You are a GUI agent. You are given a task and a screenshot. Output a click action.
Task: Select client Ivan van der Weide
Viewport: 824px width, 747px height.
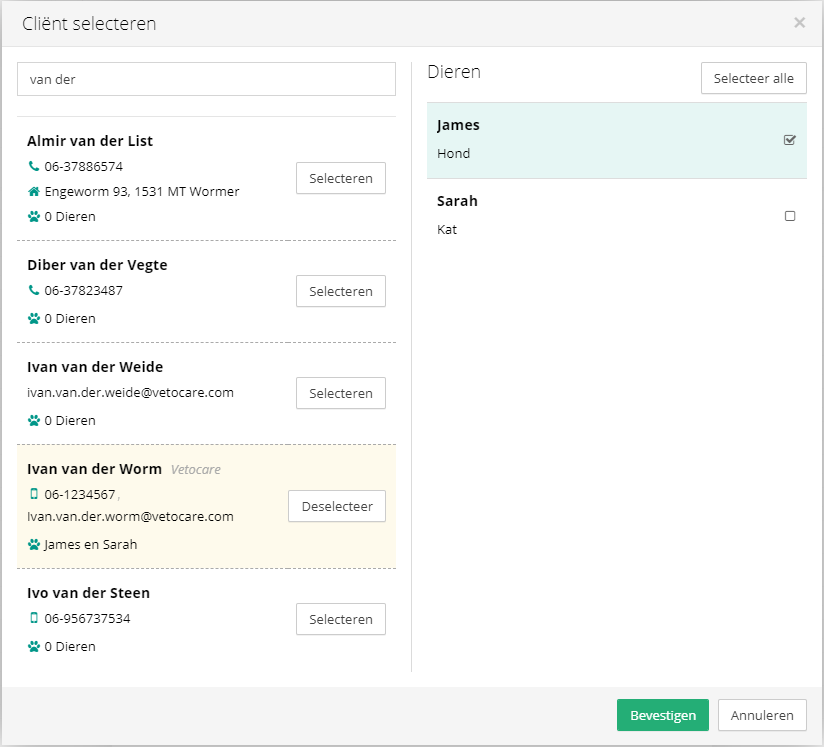point(341,393)
